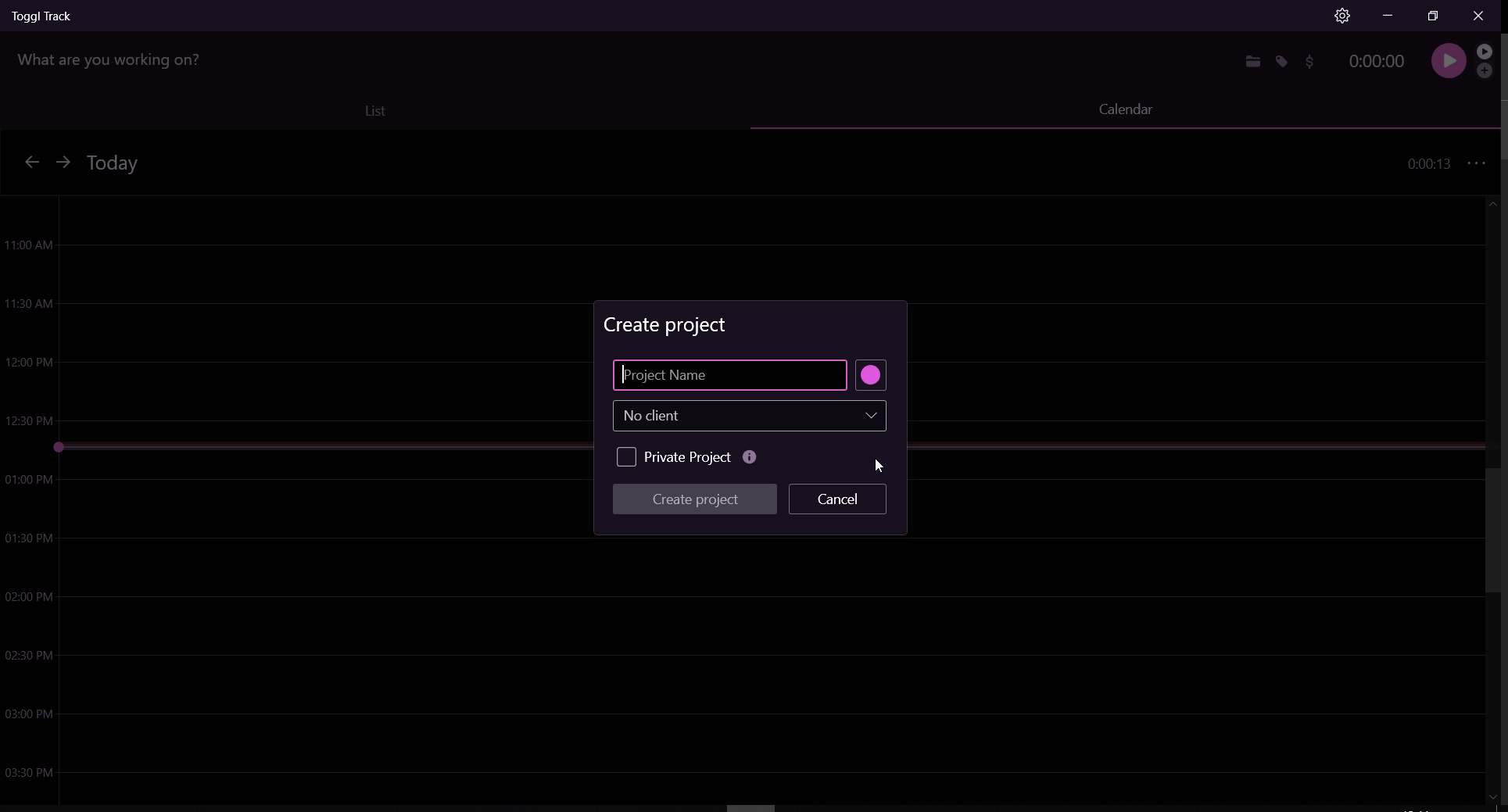Click calendar scroll down arrow
1508x812 pixels.
point(1493,797)
